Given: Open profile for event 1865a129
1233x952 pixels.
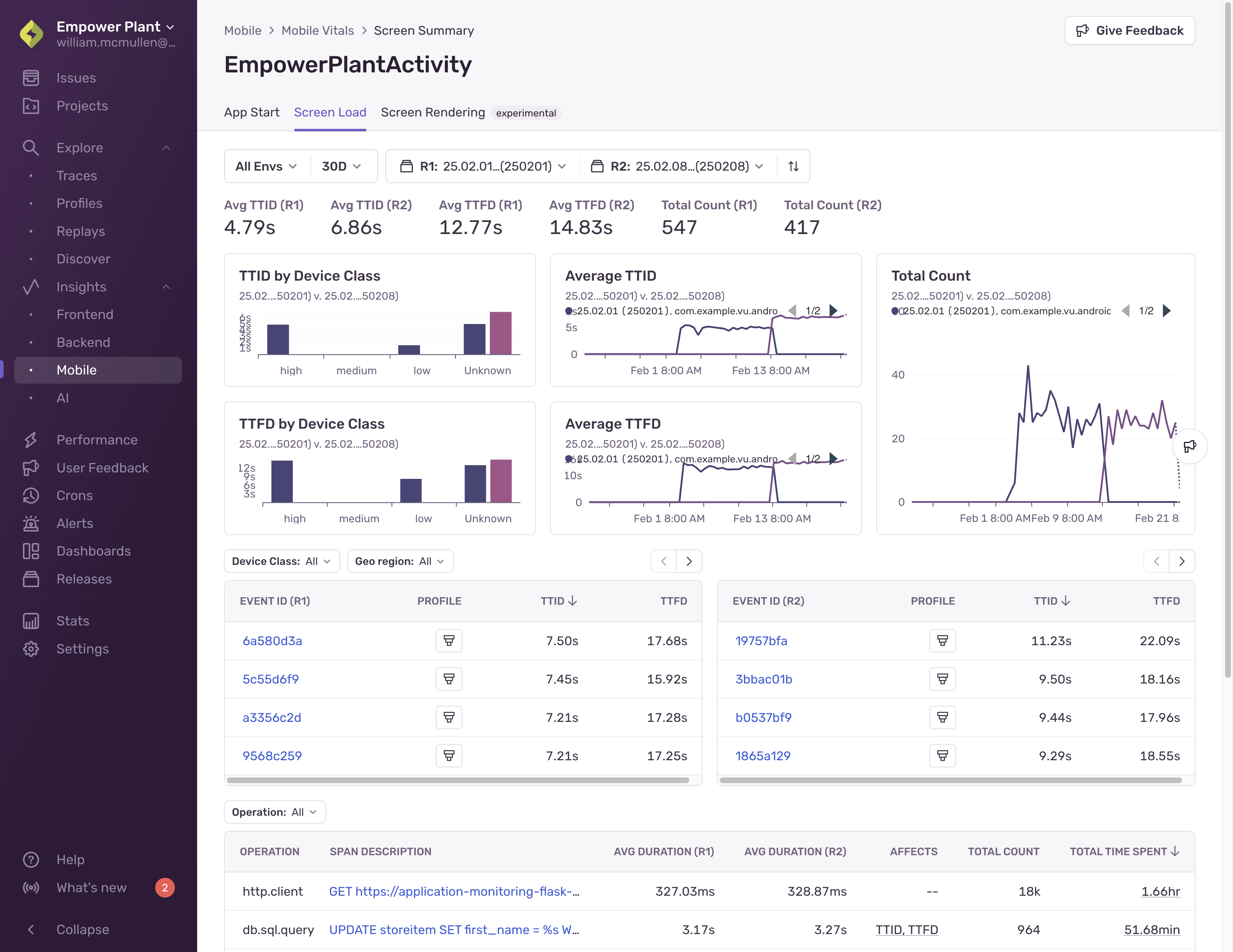Looking at the screenshot, I should coord(942,756).
